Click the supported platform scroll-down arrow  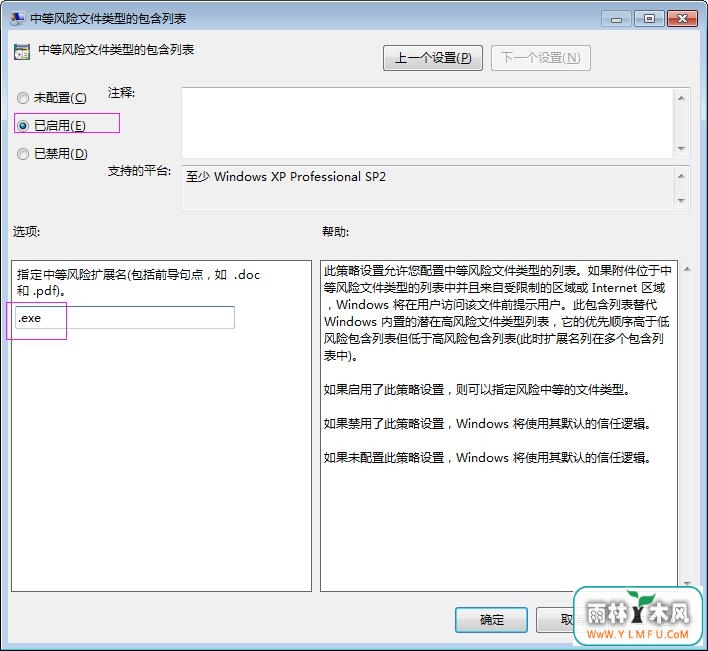681,200
